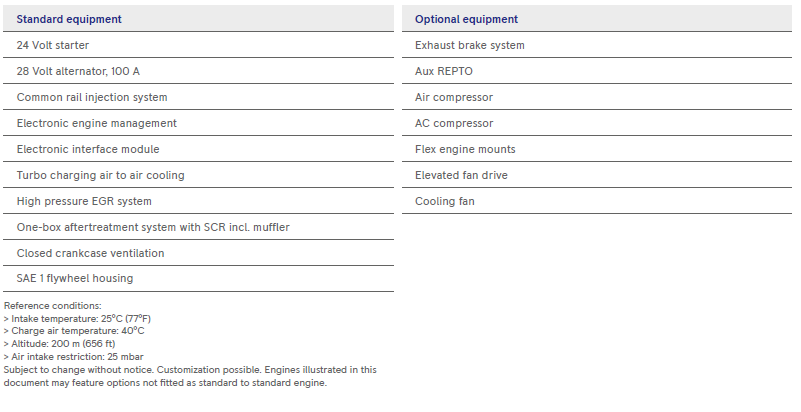801x412 pixels.
Task: Select Turbo charging air to air cooling
Action: coord(198,175)
